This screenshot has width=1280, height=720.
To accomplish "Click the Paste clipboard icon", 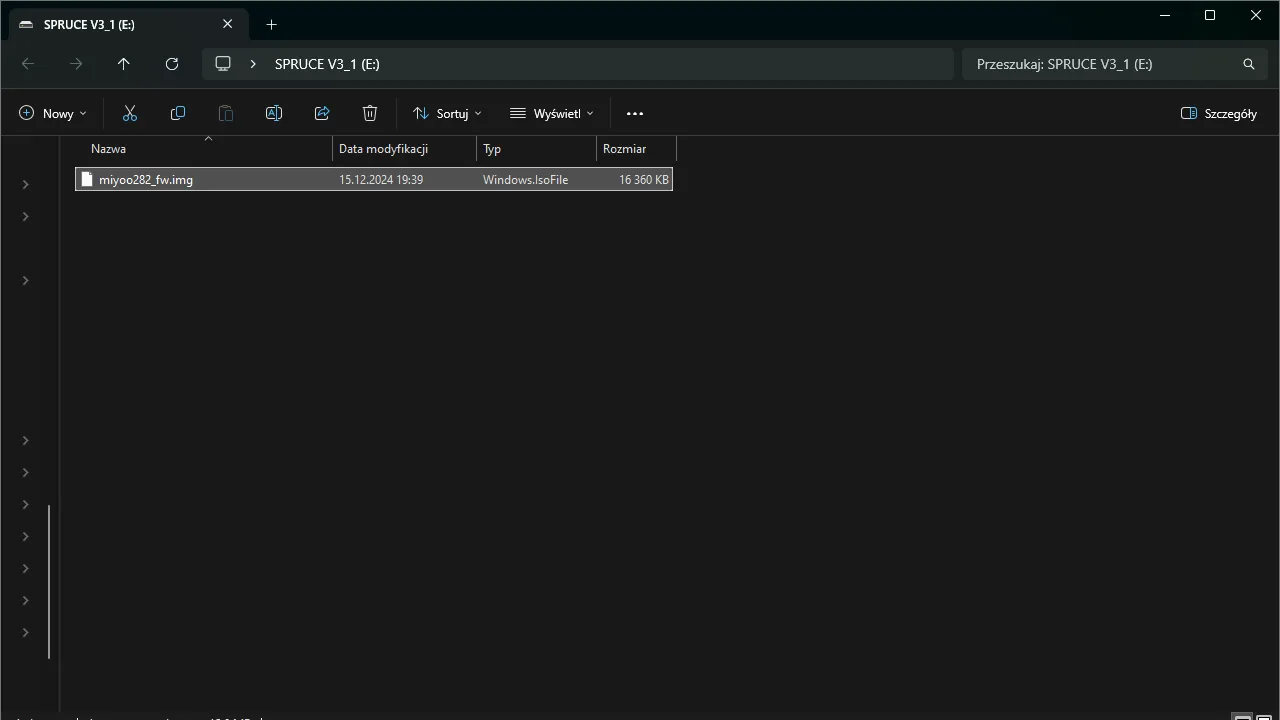I will click(226, 113).
